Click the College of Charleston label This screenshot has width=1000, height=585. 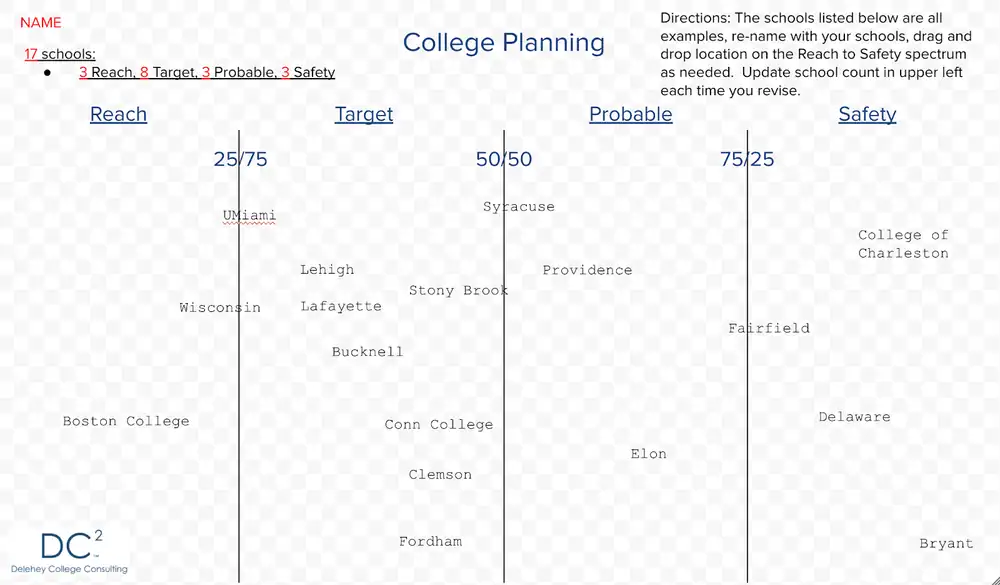(903, 244)
